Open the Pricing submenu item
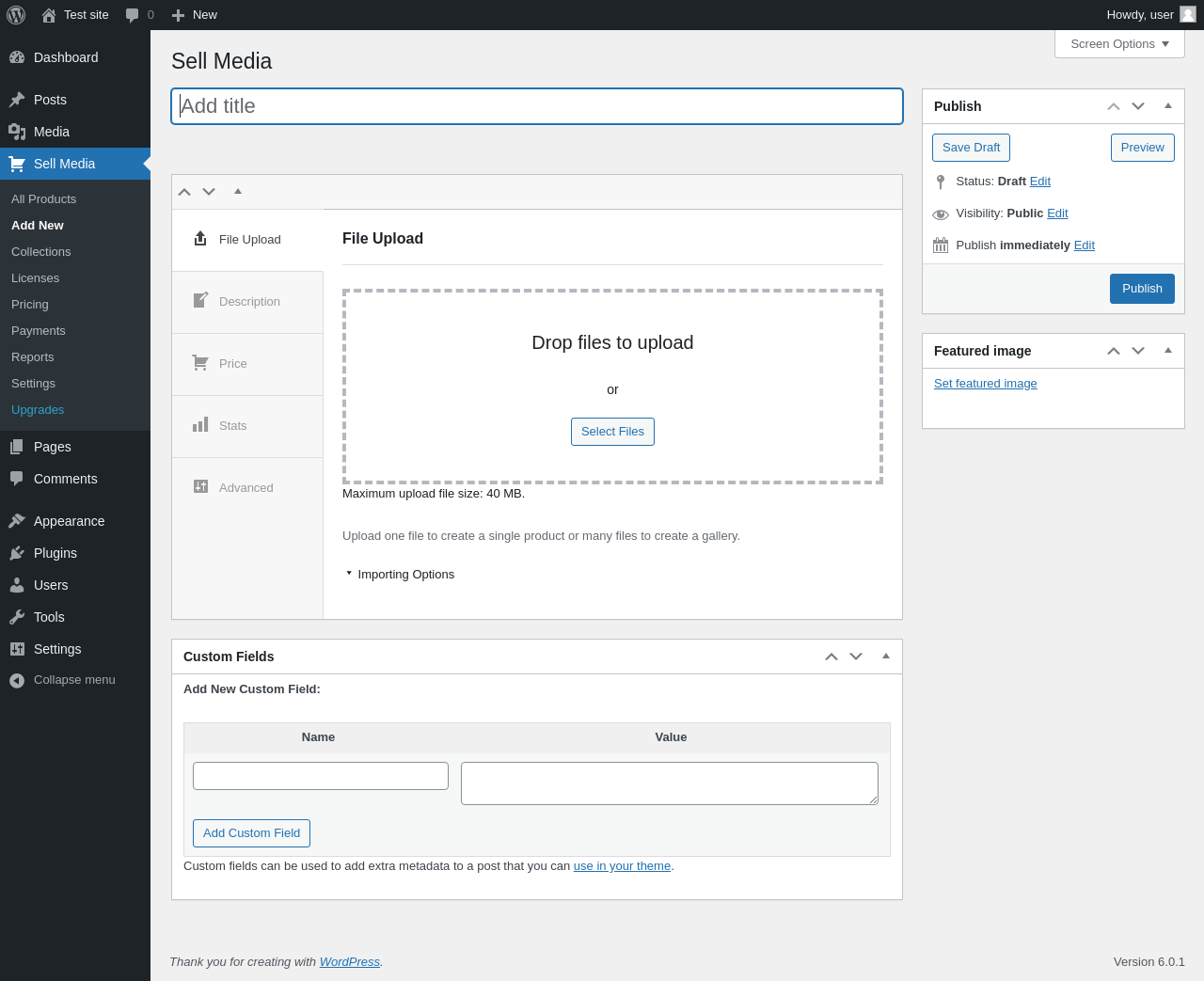The height and width of the screenshot is (981, 1204). [30, 305]
